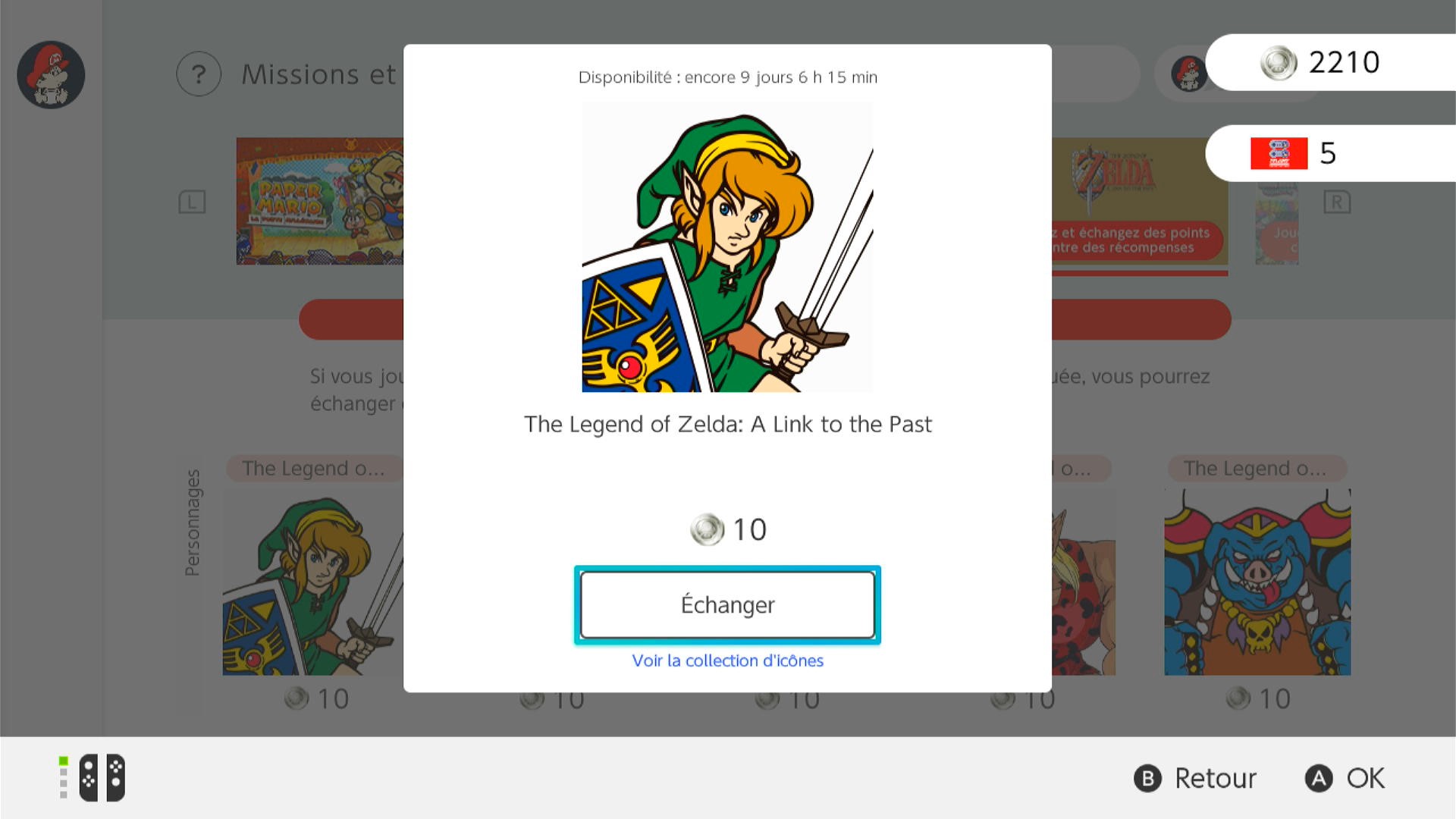The image size is (1456, 819).
Task: Click the Mario user avatar icon
Action: (51, 74)
